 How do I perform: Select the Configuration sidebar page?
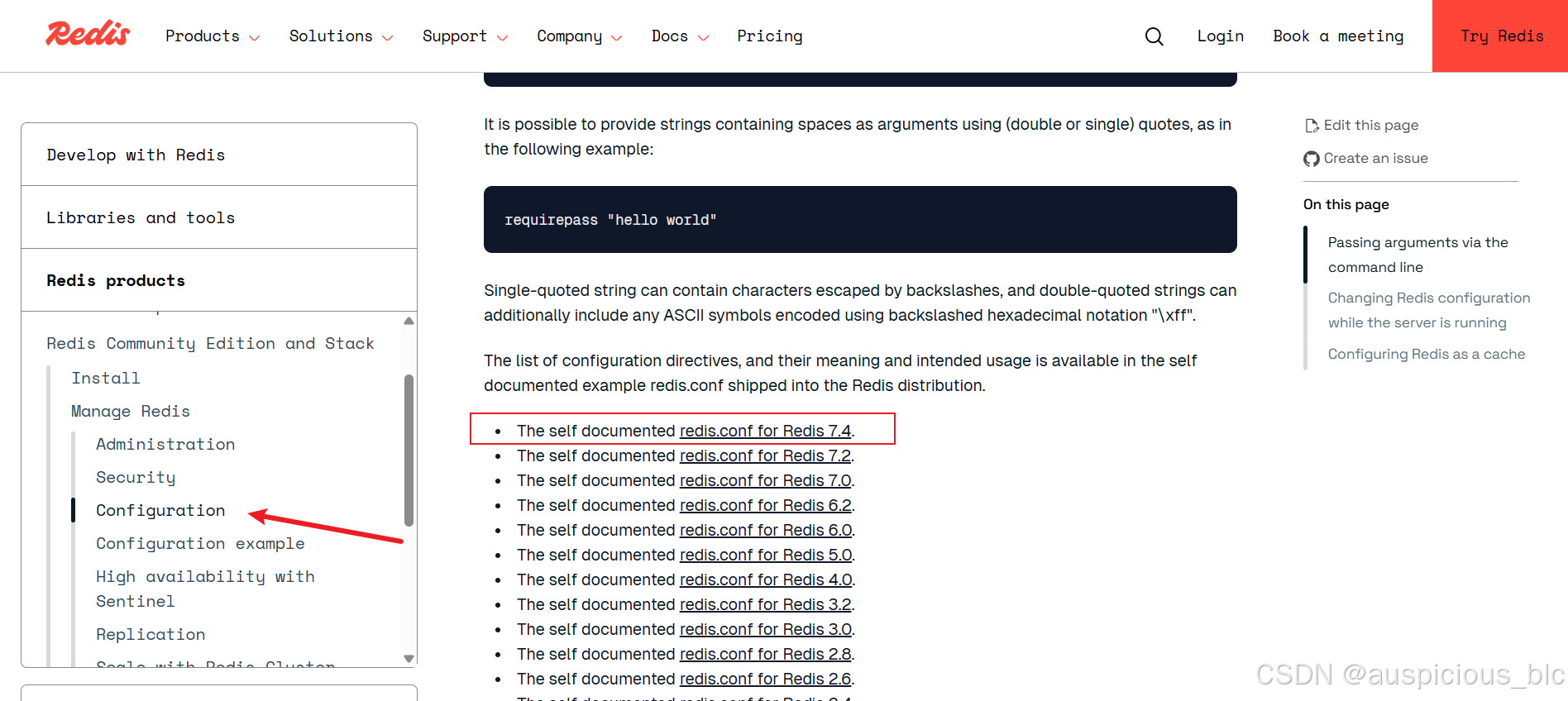pos(160,510)
